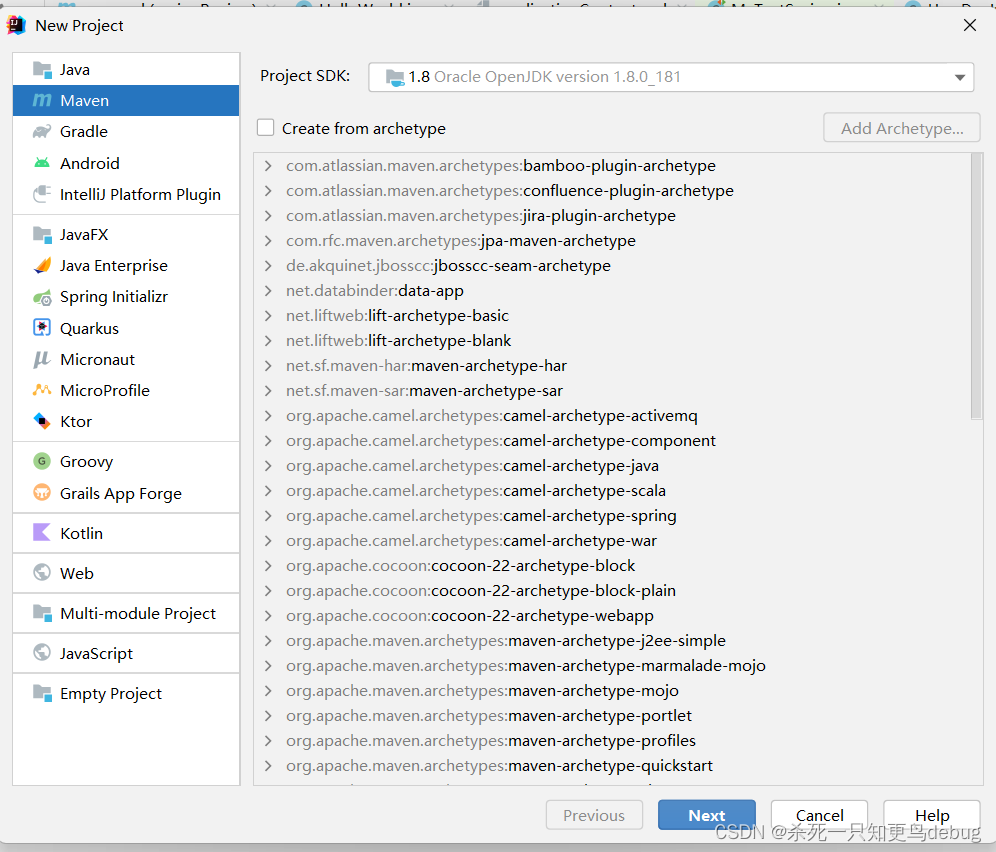Viewport: 996px width, 852px height.
Task: Select maven-archetype-har row
Action: 612,366
